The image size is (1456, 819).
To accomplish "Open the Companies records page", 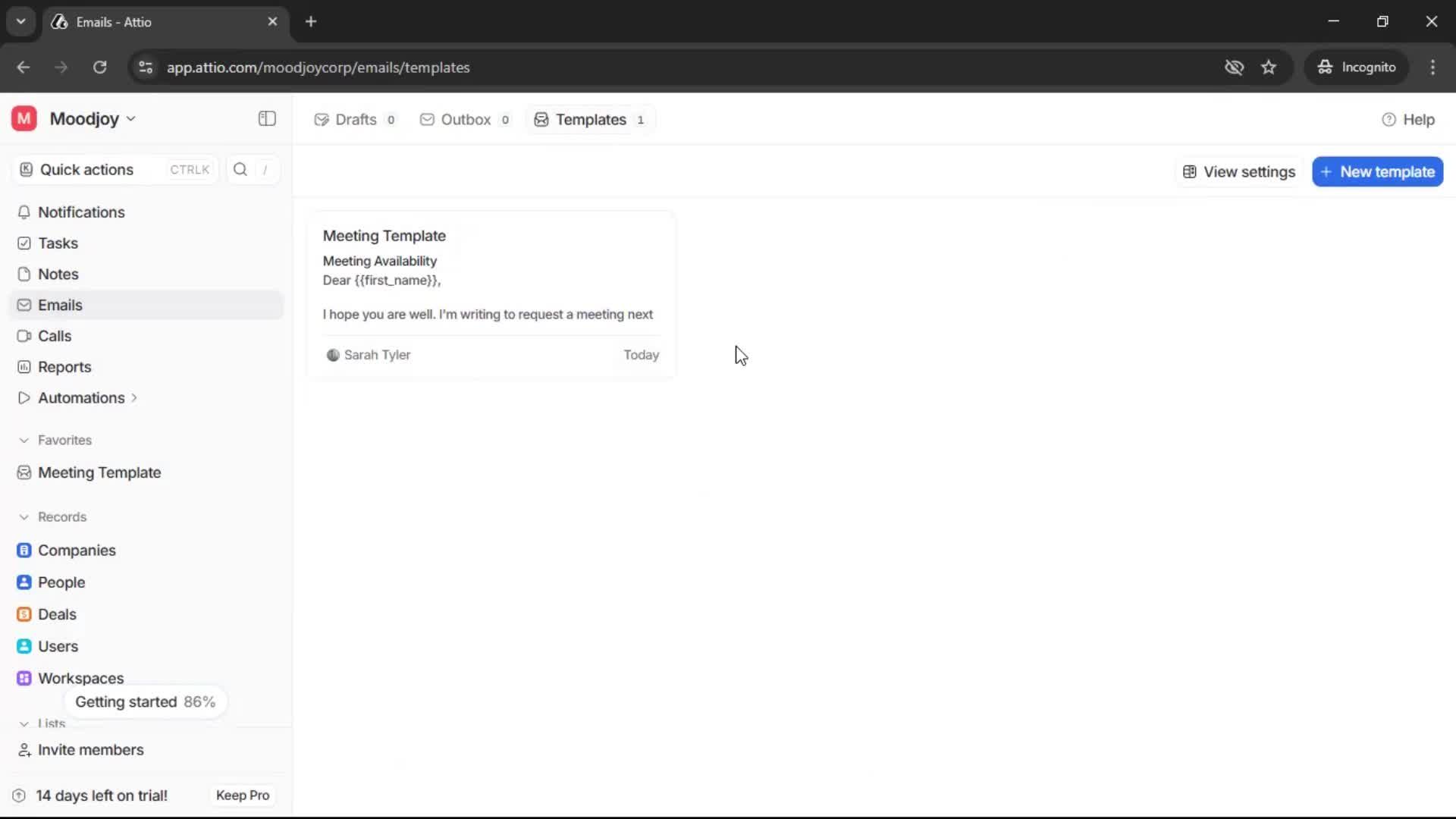I will pos(76,551).
